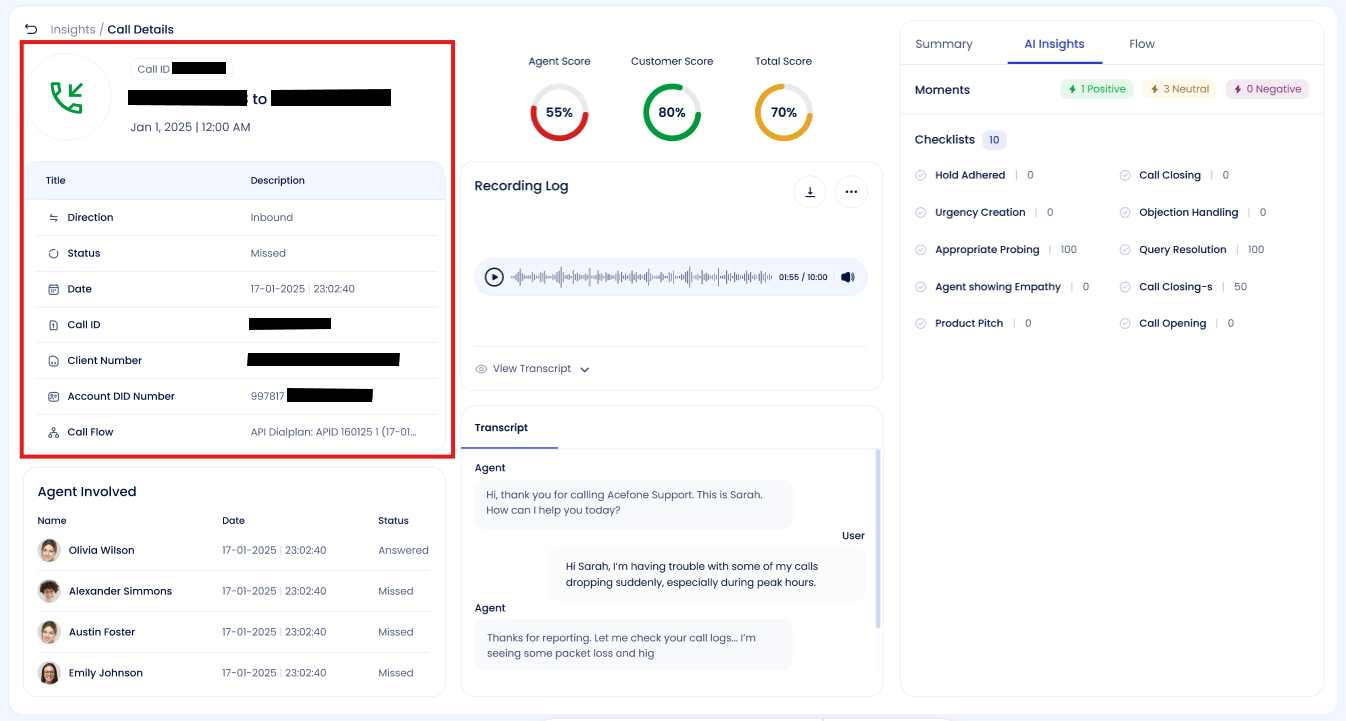
Task: Filter by 1 Positive moments badge
Action: tap(1097, 89)
